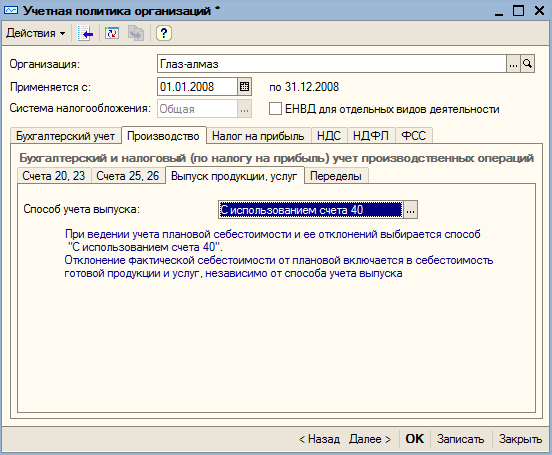Click the window icon in the title bar
This screenshot has width=552, height=455.
pos(11,11)
